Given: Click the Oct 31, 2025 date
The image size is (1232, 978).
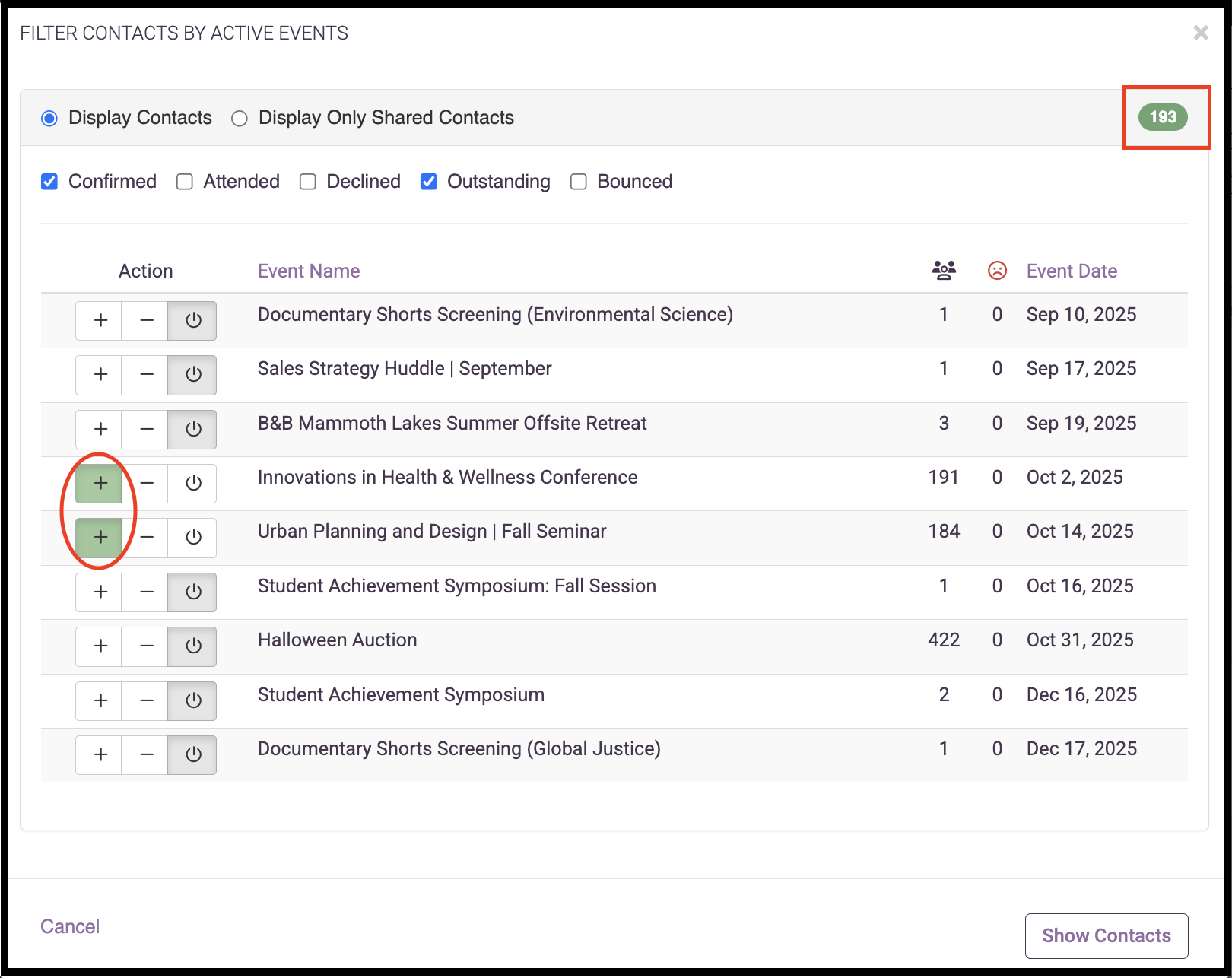Looking at the screenshot, I should [x=1080, y=640].
